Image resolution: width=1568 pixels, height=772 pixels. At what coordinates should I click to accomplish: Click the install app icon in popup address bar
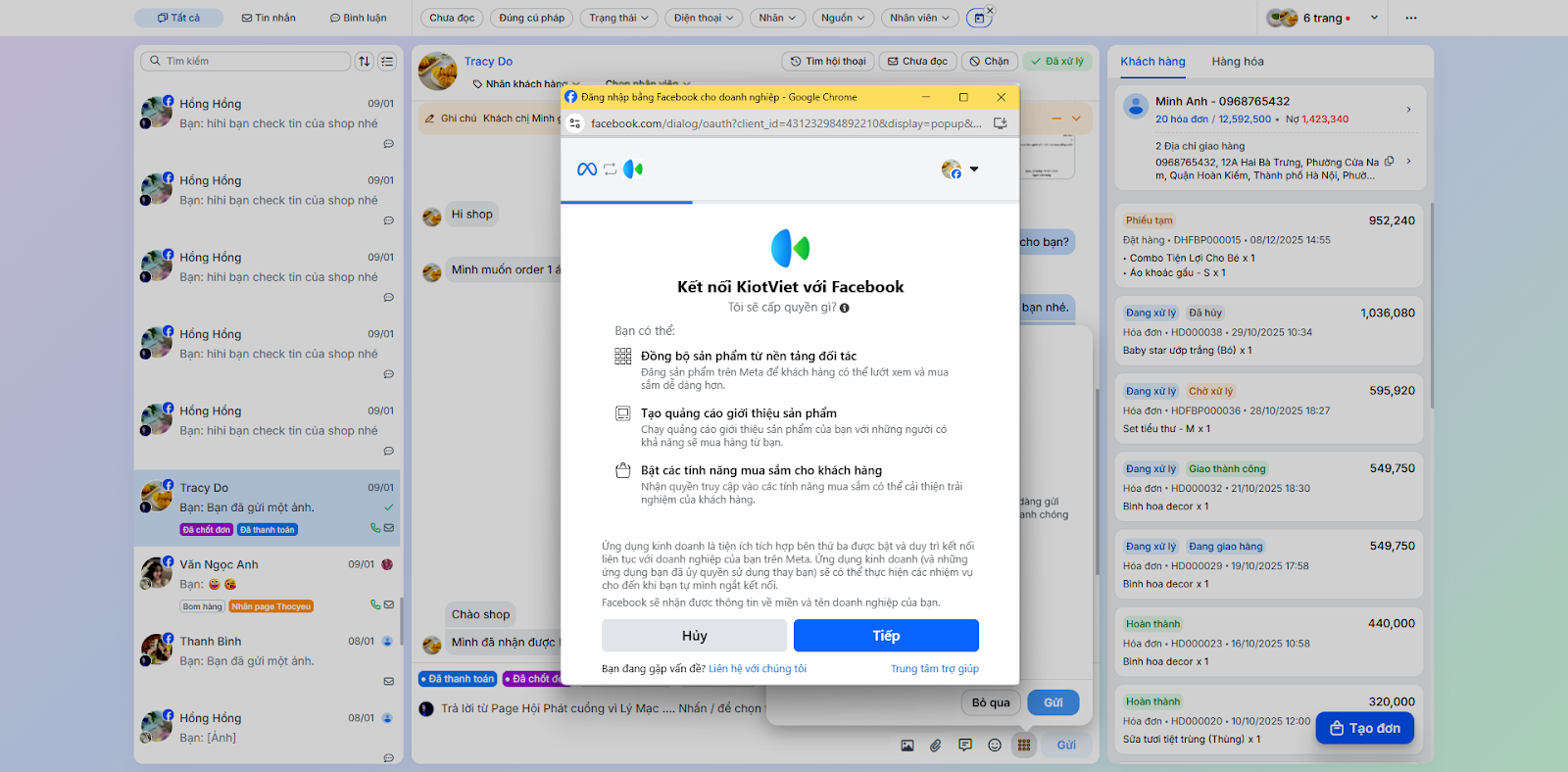coord(1001,123)
